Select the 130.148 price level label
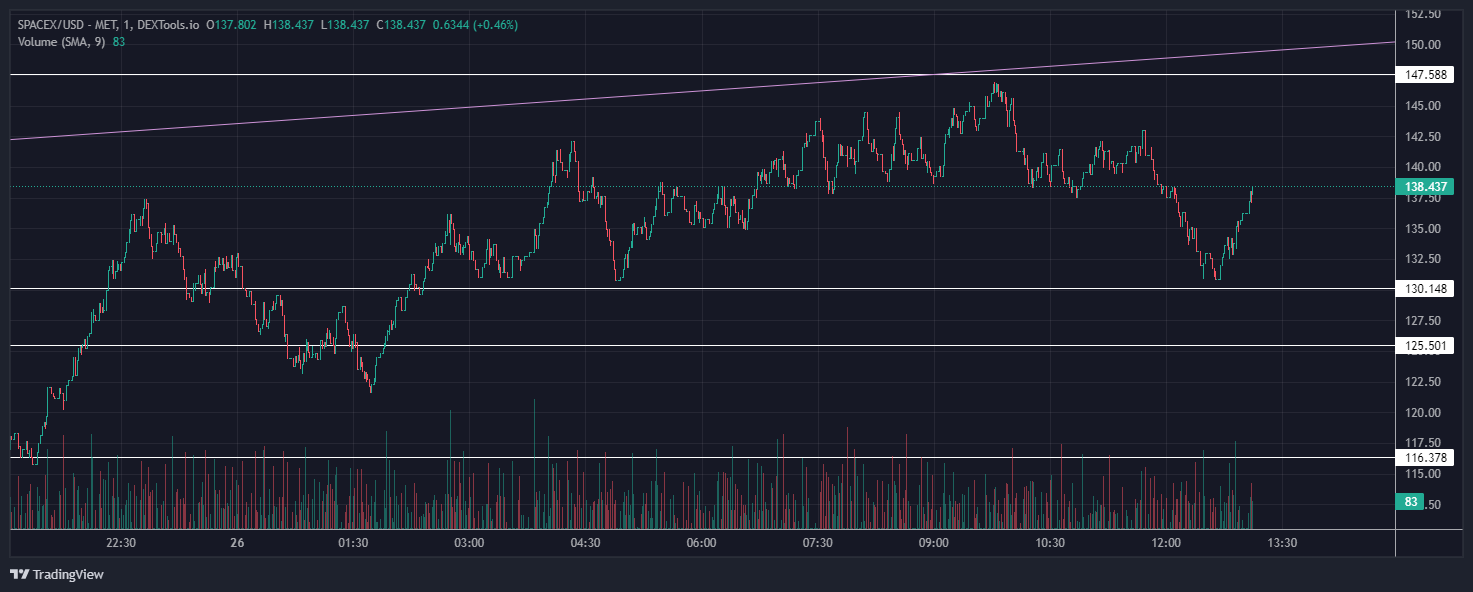 pos(1427,289)
